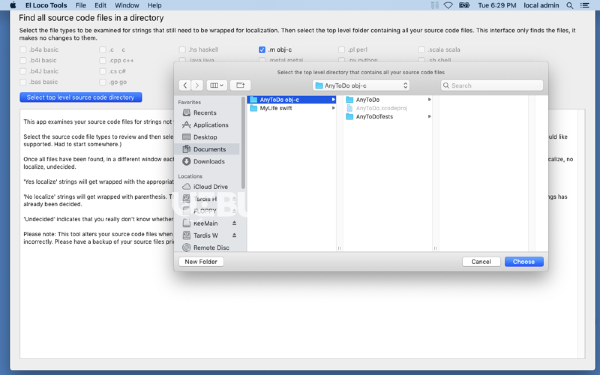This screenshot has width=600, height=375.
Task: Open the Apple menu
Action: coord(13,5)
